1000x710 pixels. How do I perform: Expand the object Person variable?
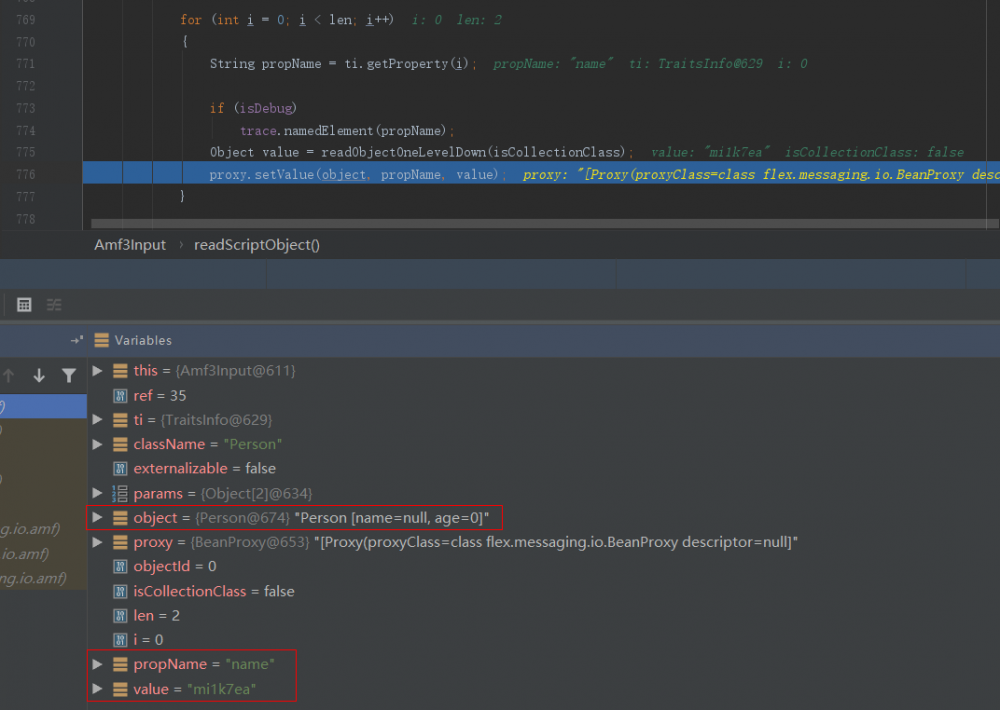[x=98, y=517]
